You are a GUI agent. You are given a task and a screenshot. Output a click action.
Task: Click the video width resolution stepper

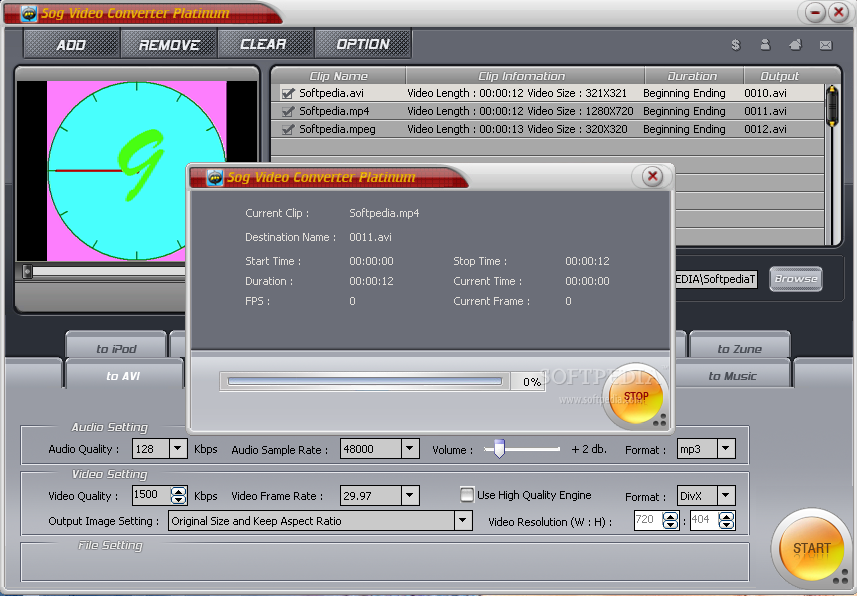[x=671, y=520]
